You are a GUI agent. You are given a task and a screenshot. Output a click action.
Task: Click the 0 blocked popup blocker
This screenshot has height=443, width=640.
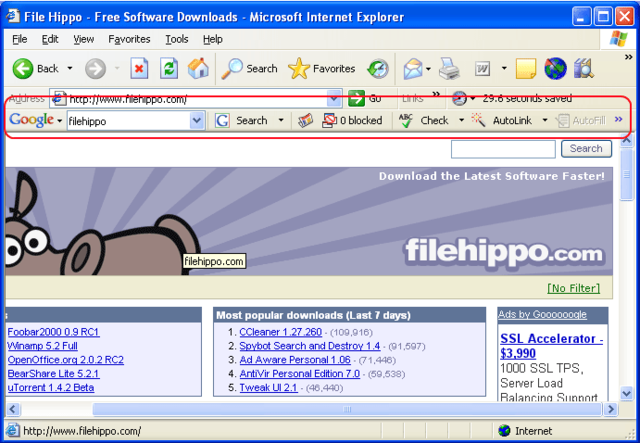click(352, 120)
